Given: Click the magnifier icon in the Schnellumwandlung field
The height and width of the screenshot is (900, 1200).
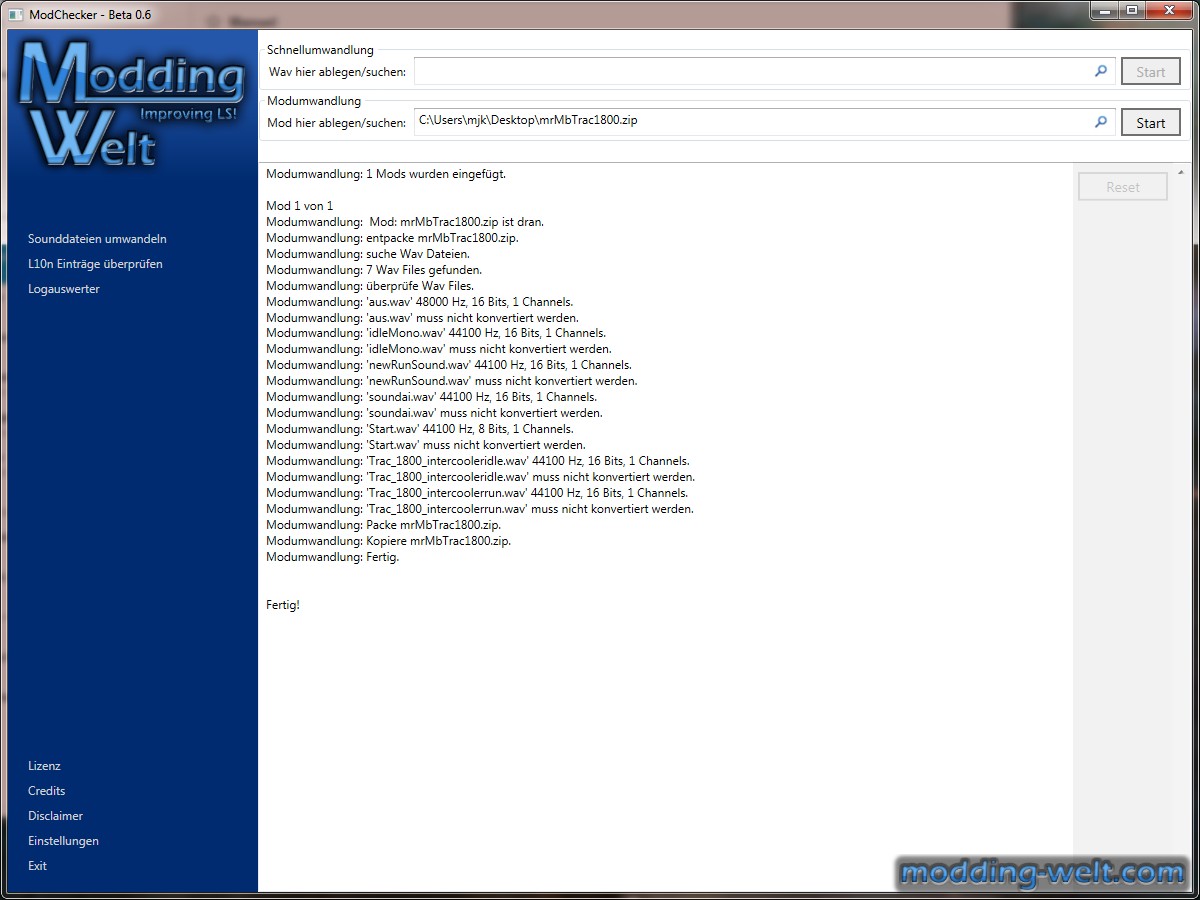Looking at the screenshot, I should click(x=1101, y=71).
